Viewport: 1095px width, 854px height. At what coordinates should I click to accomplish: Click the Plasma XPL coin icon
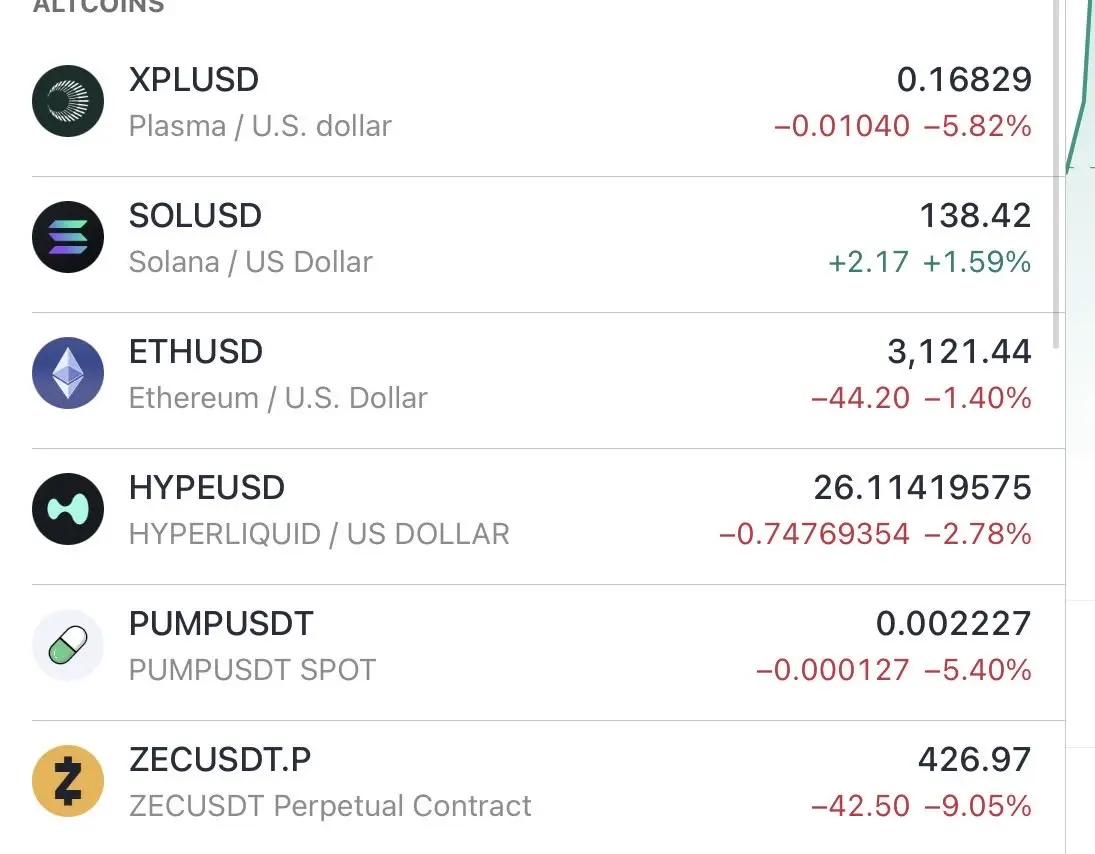pyautogui.click(x=68, y=101)
